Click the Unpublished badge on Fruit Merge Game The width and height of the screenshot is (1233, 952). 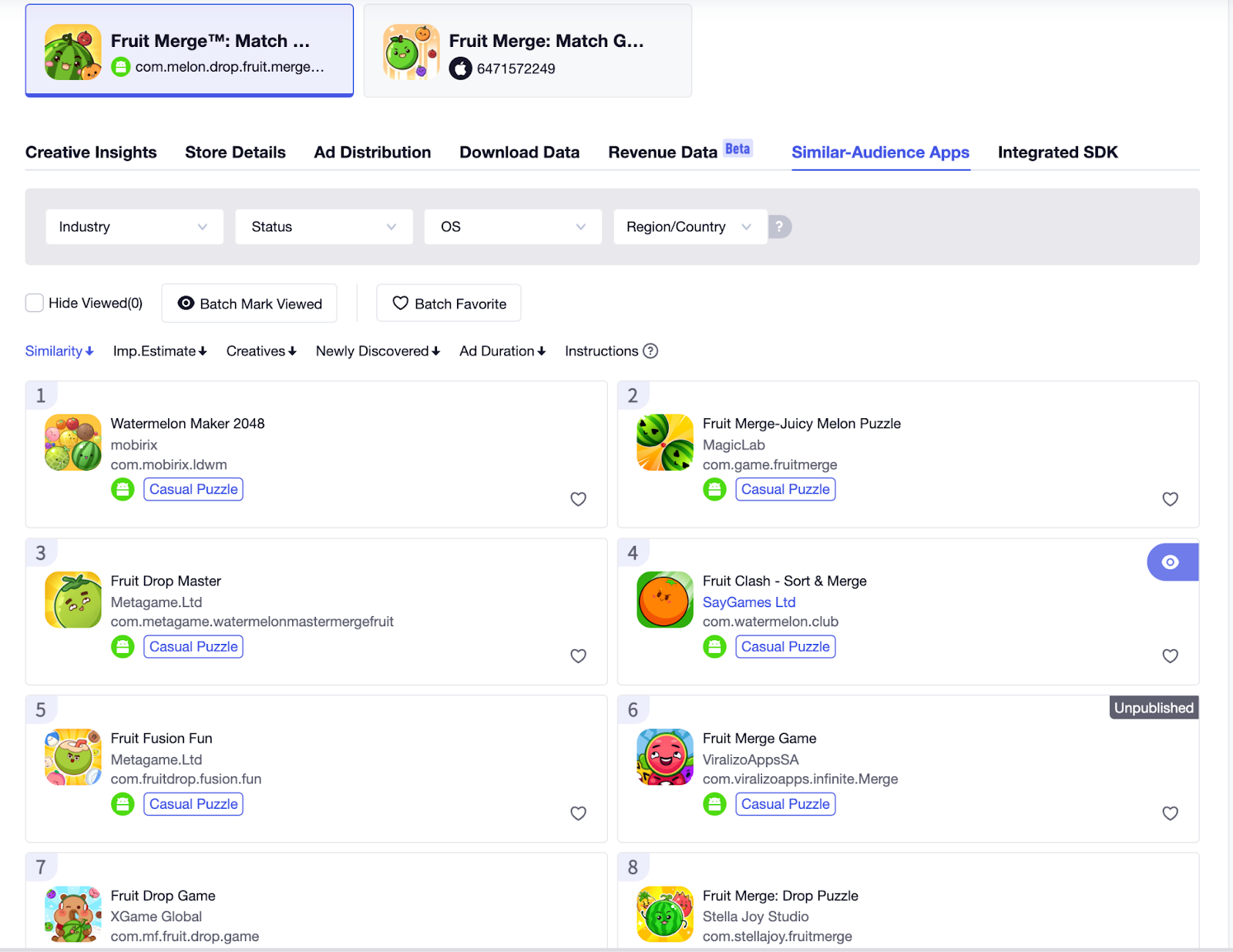1154,708
